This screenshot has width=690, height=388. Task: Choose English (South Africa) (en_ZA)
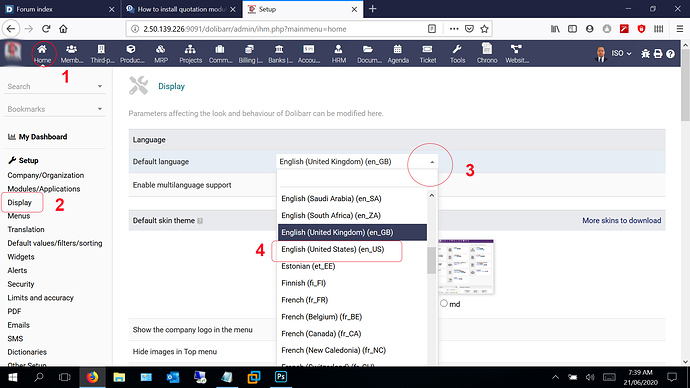331,216
